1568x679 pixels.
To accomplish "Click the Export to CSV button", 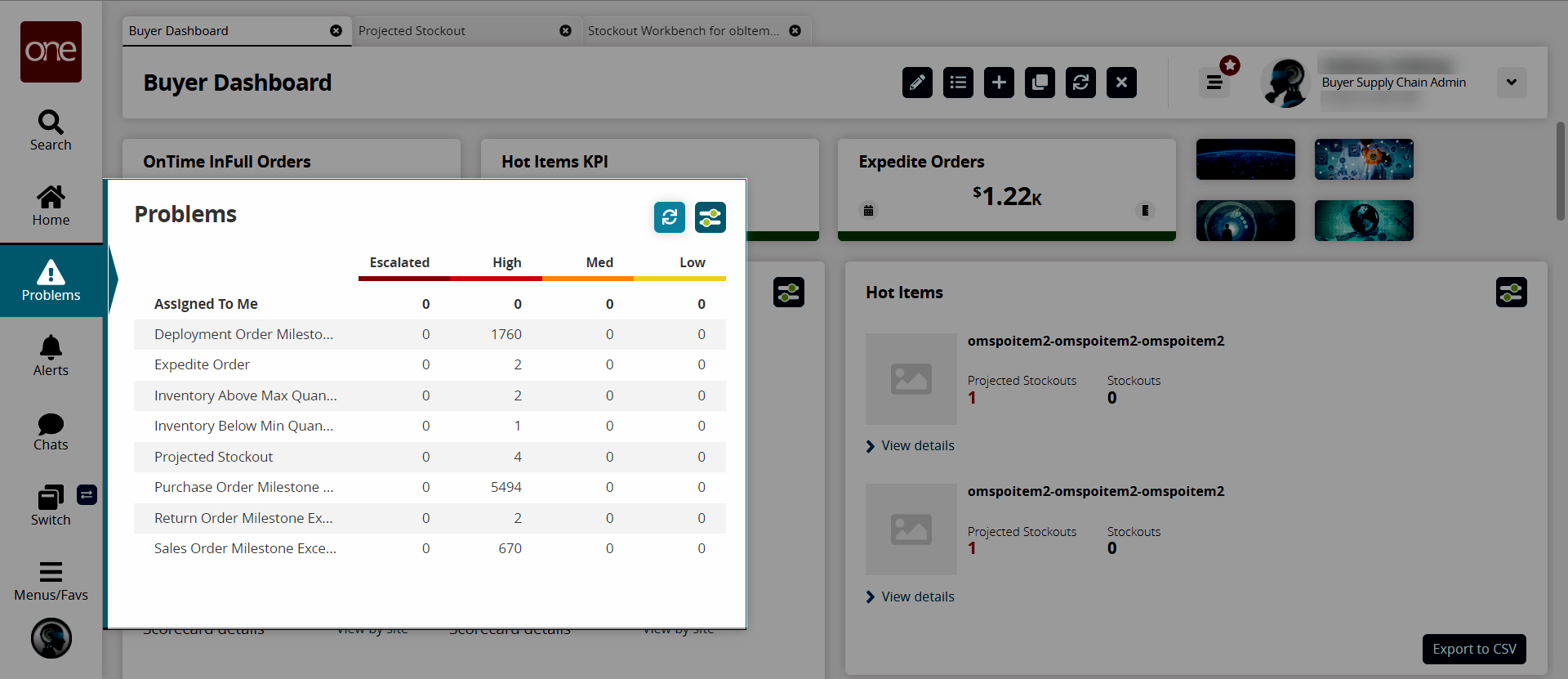I will point(1474,650).
